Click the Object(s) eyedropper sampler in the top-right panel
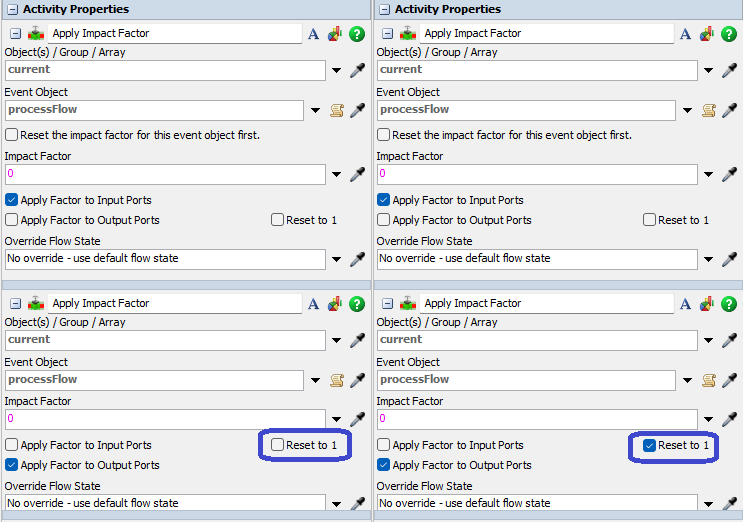Viewport: 743px width, 522px height. pos(729,71)
